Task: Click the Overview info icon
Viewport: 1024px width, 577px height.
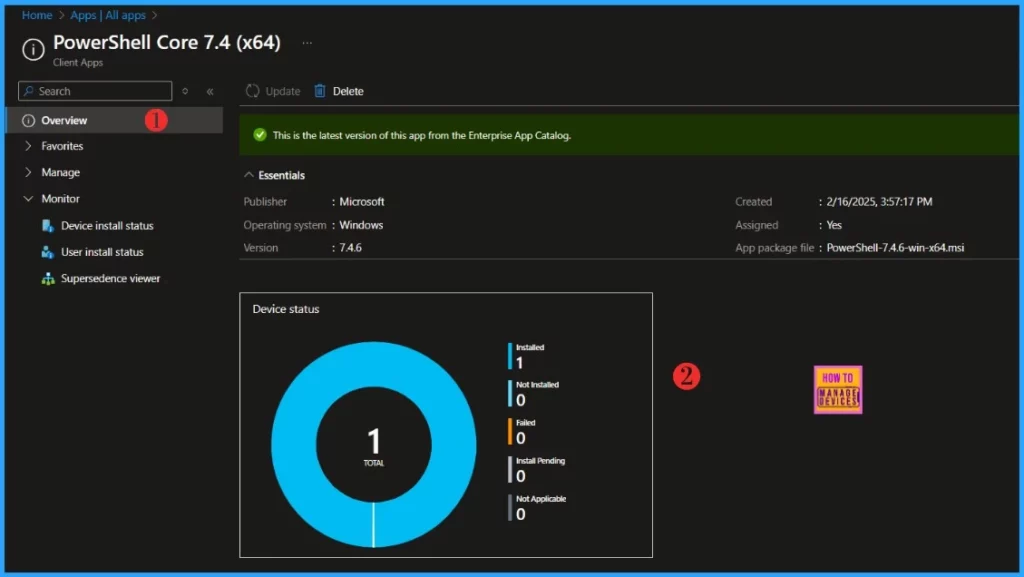Action: pyautogui.click(x=28, y=121)
